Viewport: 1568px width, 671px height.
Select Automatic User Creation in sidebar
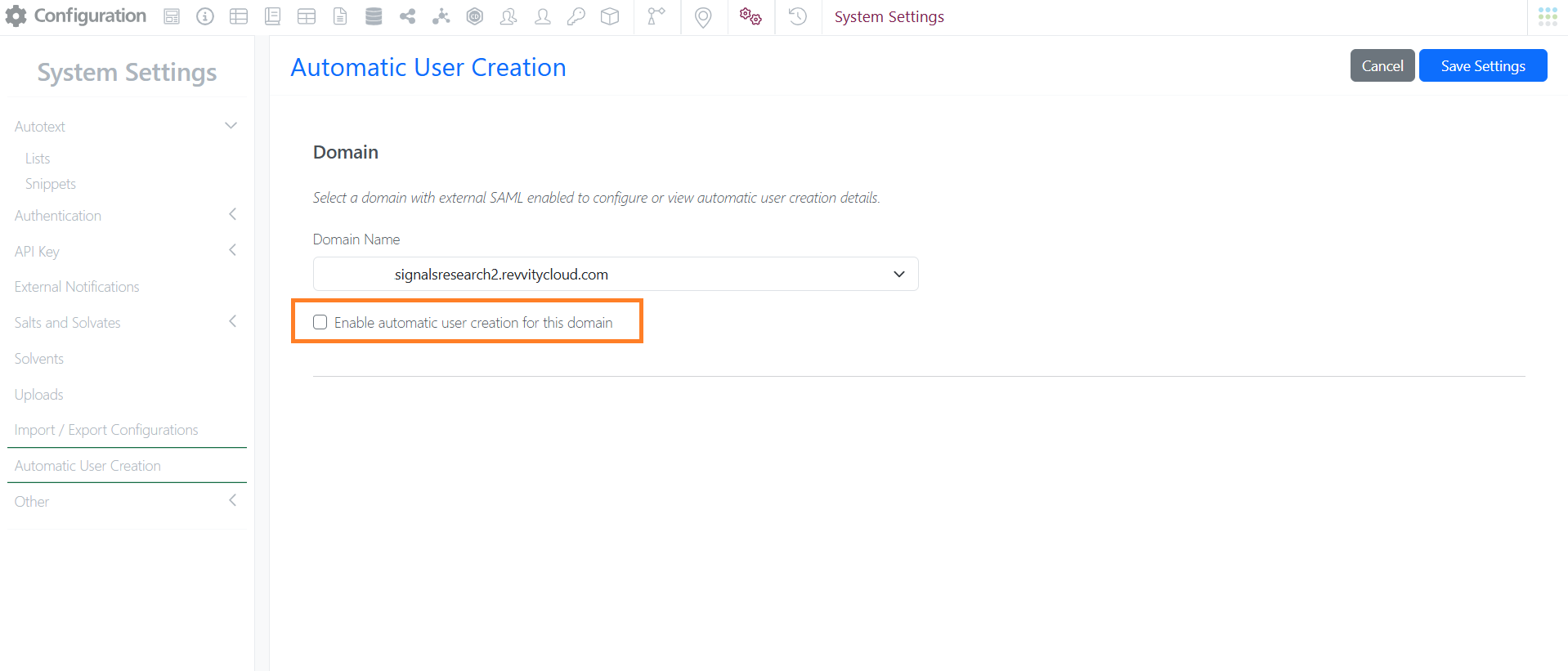[87, 466]
